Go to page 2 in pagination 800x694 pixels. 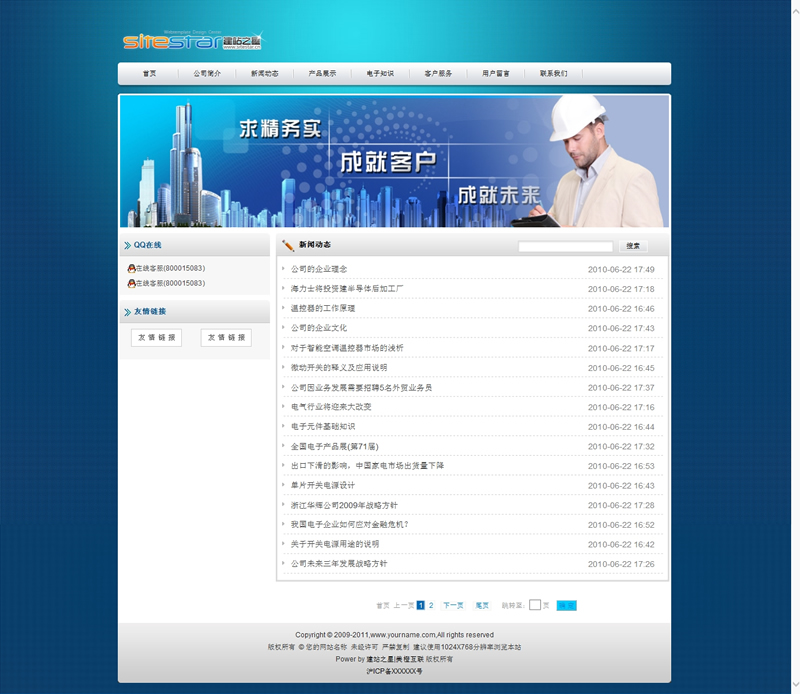point(431,605)
